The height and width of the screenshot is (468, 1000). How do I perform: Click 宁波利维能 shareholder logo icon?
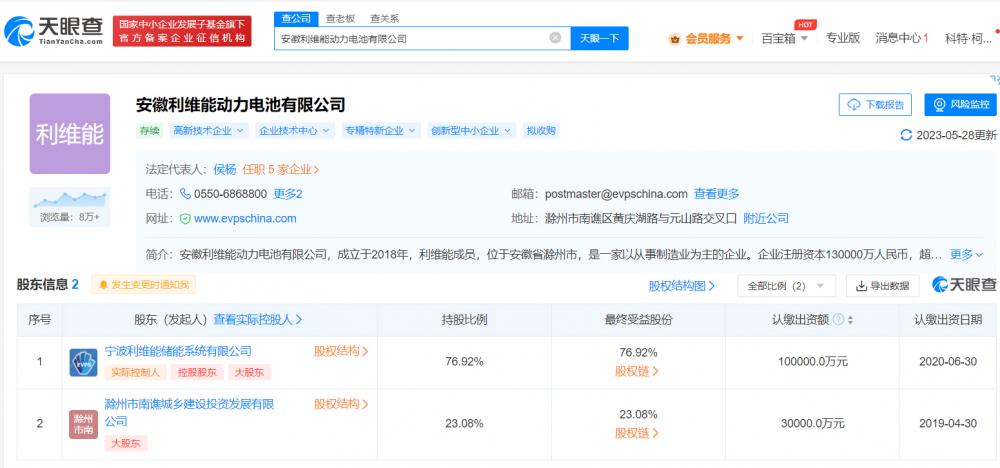(x=84, y=362)
